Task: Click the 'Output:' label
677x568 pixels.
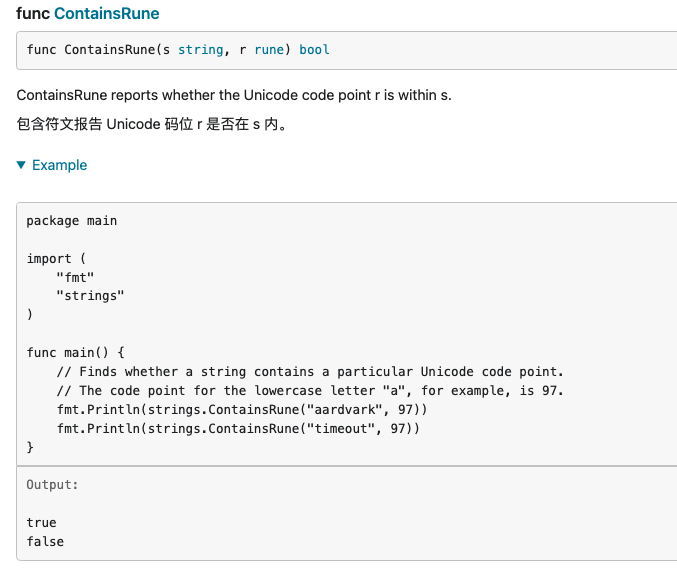Action: pos(52,484)
